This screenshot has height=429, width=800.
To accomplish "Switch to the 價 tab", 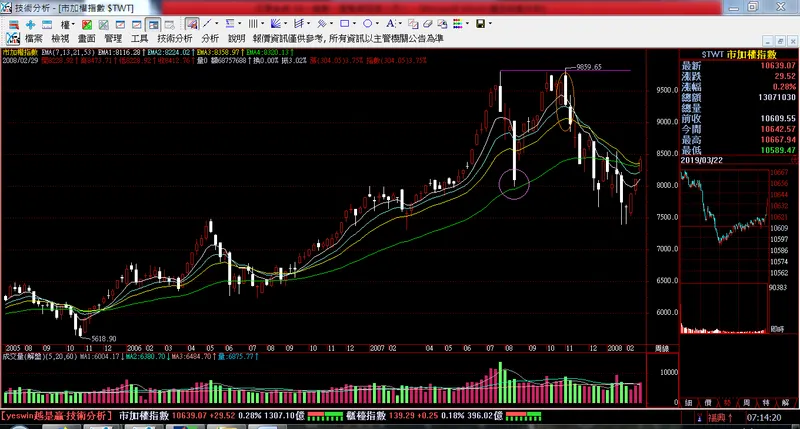I will point(708,402).
